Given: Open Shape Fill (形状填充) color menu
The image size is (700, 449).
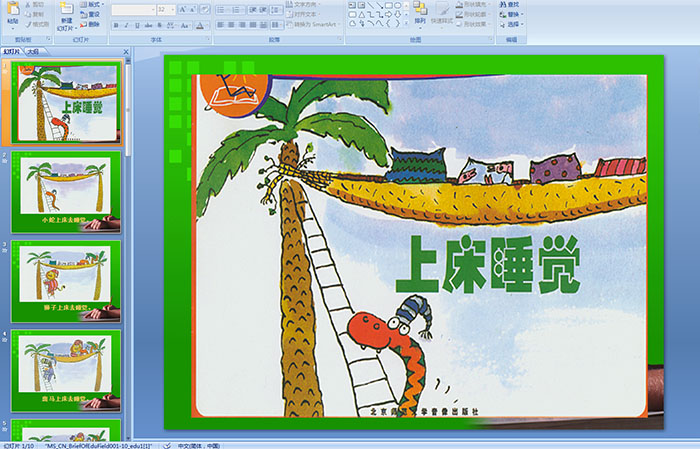Looking at the screenshot, I should click(x=473, y=4).
